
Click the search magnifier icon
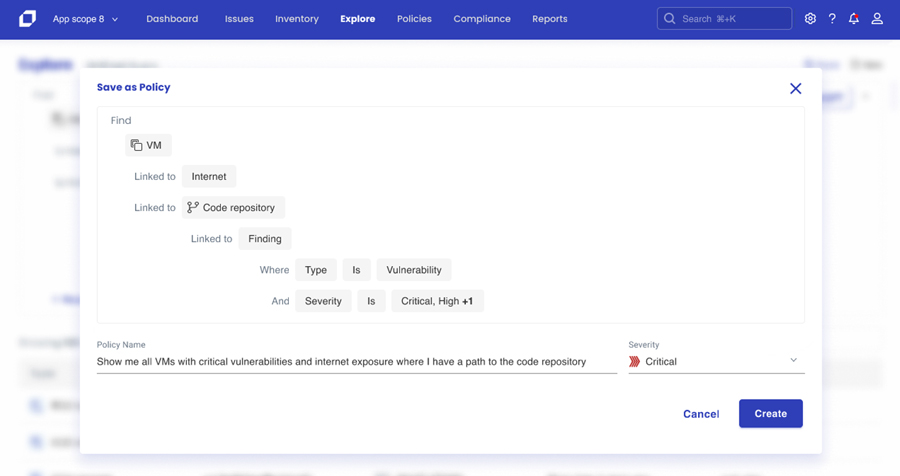pyautogui.click(x=669, y=19)
